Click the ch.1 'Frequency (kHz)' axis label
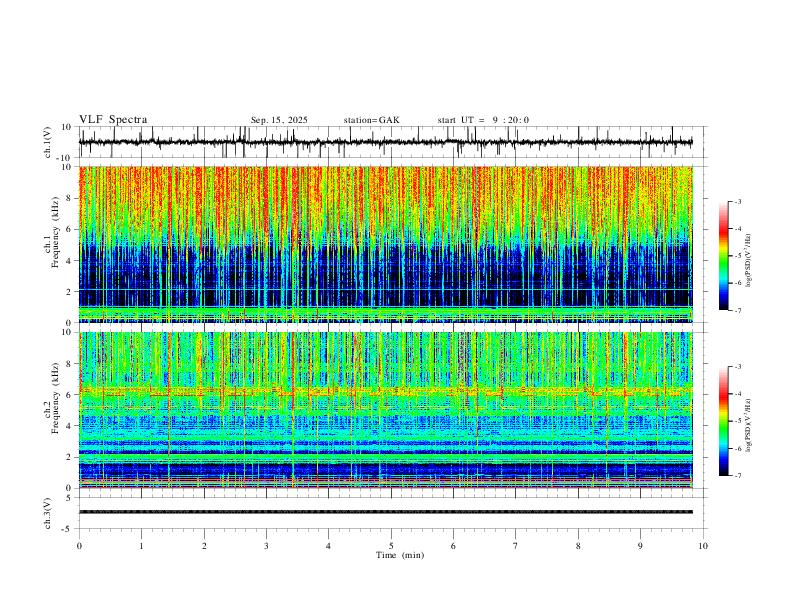The image size is (792, 612). (55, 233)
